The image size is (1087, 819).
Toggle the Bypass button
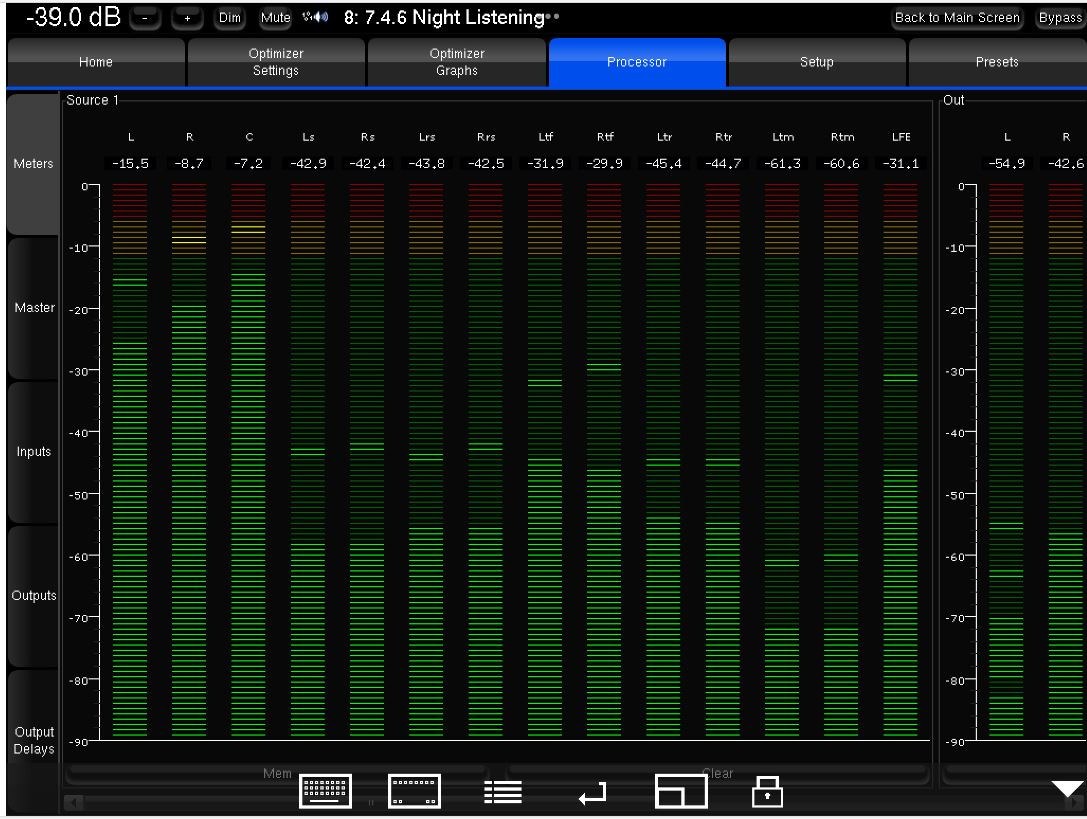[x=1060, y=17]
